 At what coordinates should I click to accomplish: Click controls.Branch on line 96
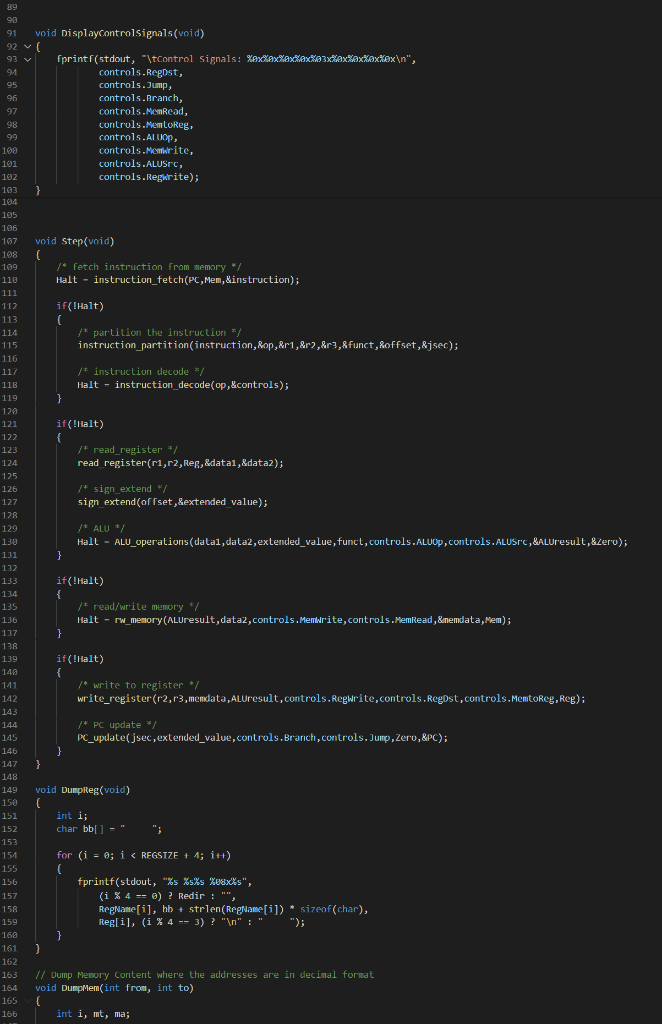point(138,99)
